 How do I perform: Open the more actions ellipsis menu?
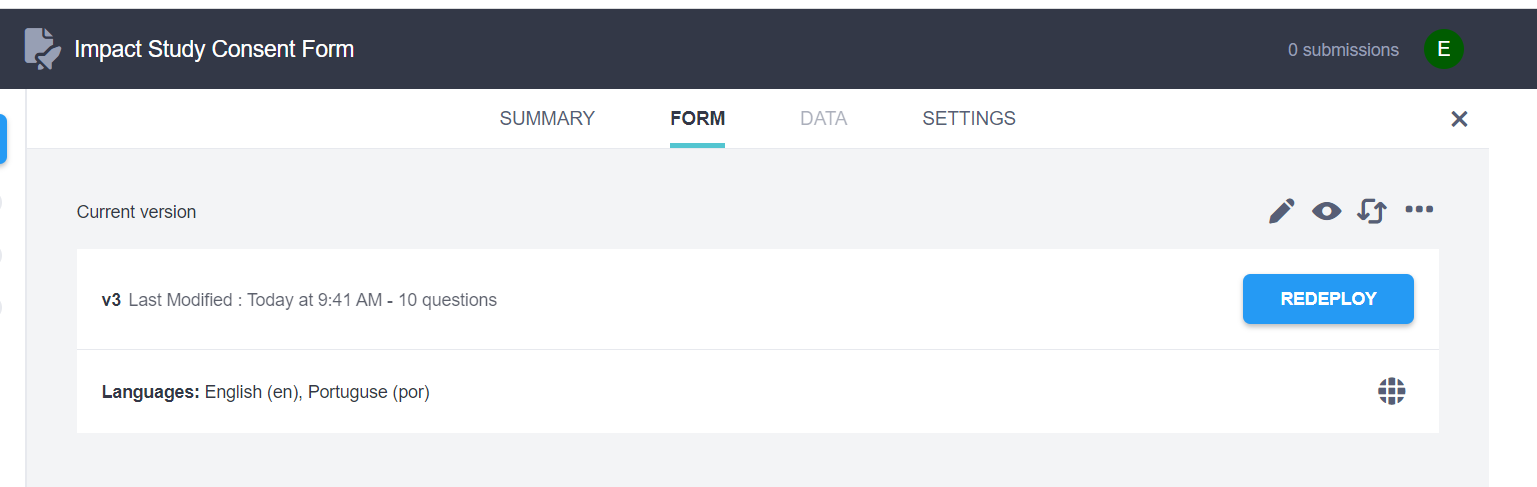(x=1419, y=209)
